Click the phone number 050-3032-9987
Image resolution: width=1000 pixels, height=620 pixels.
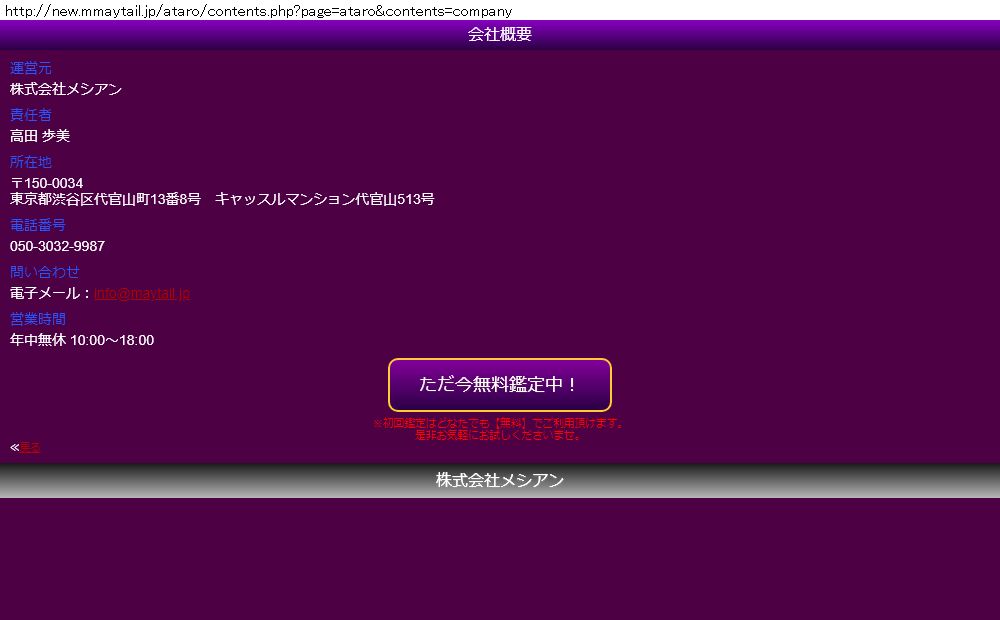point(57,246)
